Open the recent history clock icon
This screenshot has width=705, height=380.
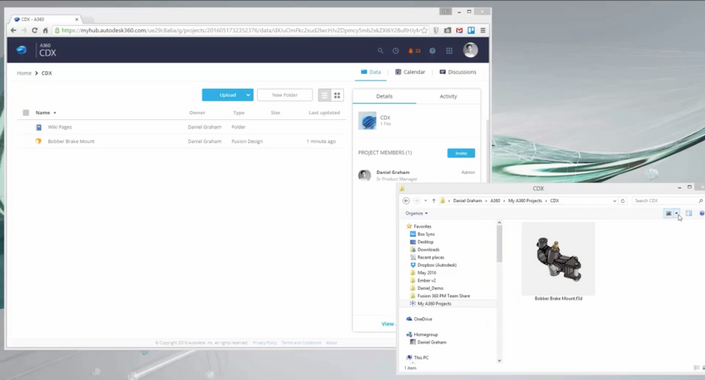(396, 51)
